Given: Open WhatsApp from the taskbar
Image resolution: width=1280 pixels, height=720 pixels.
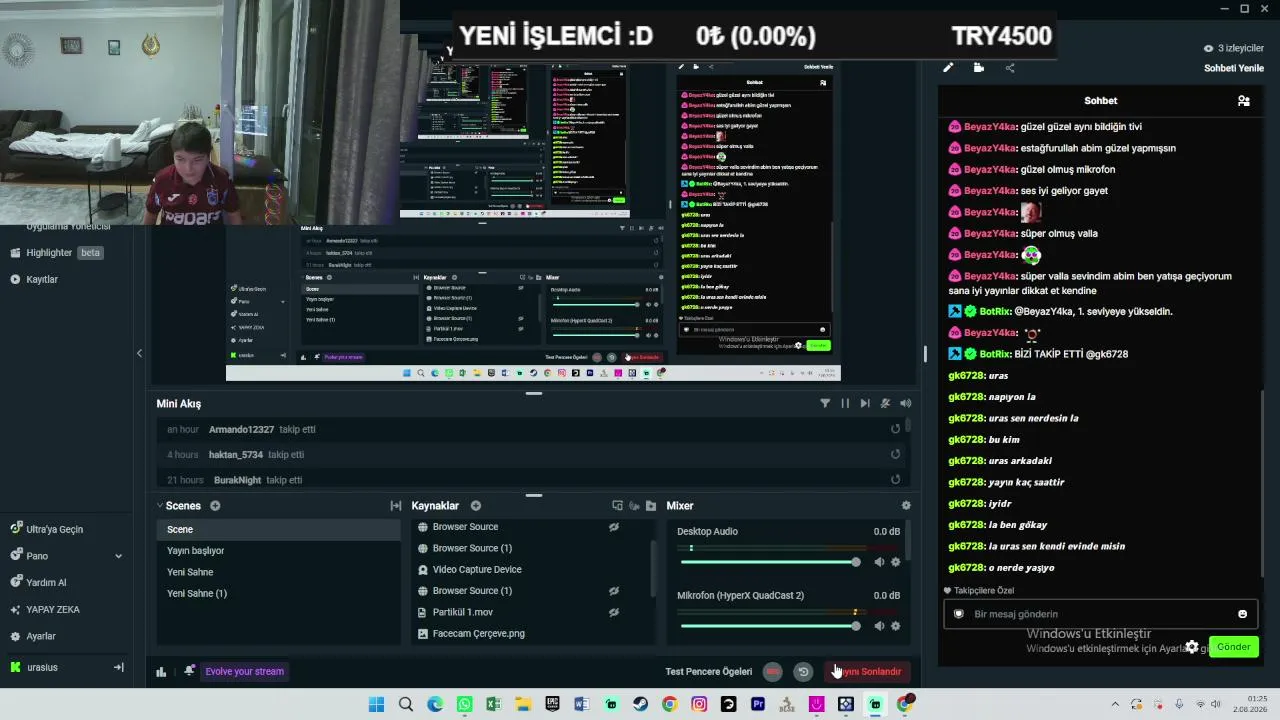Looking at the screenshot, I should pos(464,705).
